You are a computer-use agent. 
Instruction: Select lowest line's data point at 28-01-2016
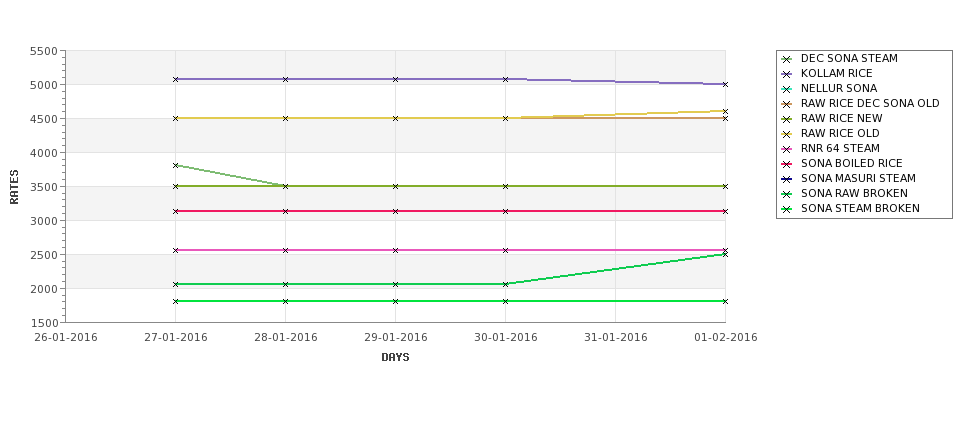click(x=286, y=301)
